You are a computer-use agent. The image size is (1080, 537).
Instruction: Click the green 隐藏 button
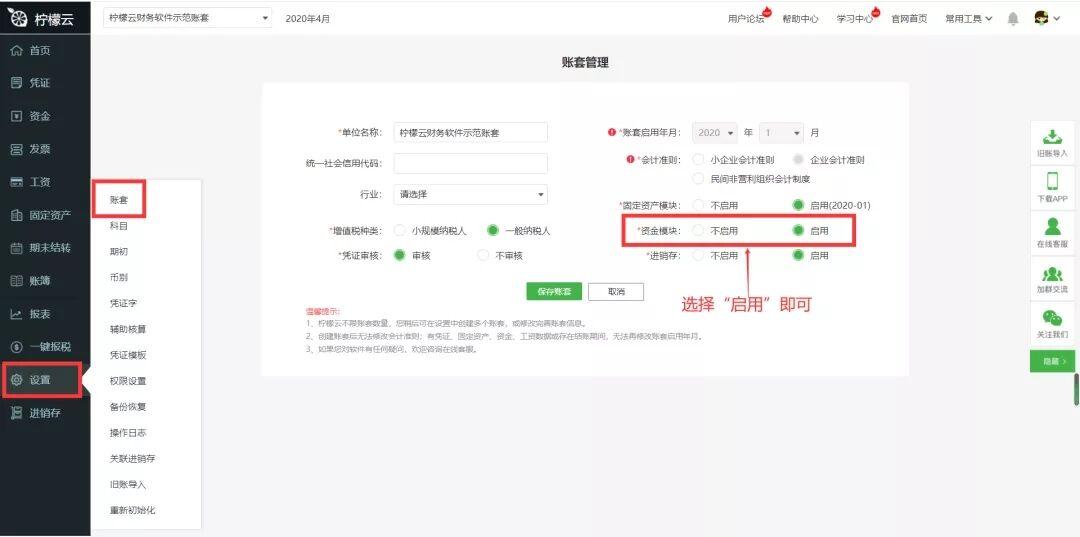[1052, 361]
